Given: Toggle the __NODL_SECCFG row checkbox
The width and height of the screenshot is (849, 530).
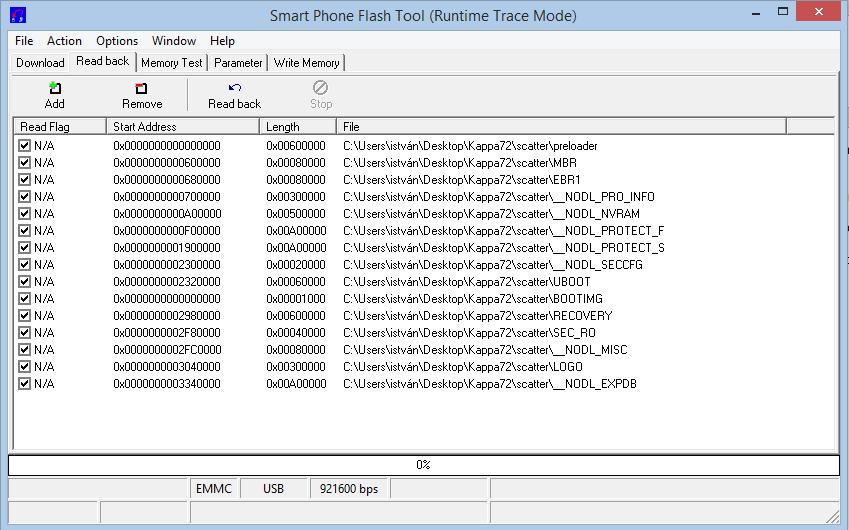Looking at the screenshot, I should (24, 265).
